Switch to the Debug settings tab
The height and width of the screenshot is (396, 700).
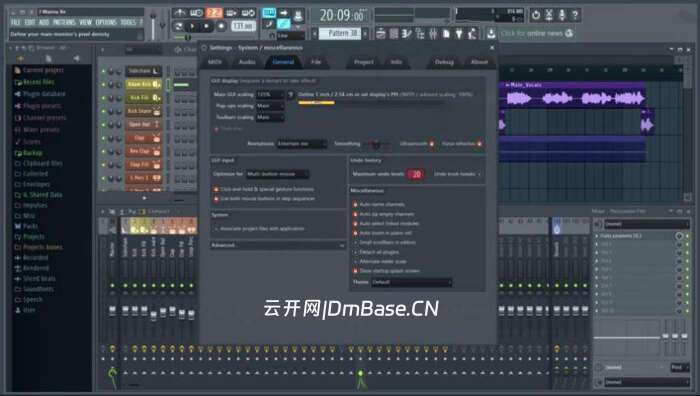[x=444, y=62]
